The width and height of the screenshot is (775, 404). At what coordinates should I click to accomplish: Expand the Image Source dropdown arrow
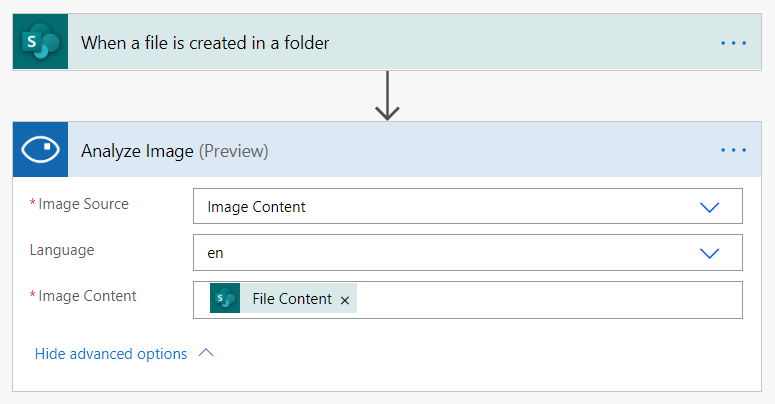coord(710,207)
